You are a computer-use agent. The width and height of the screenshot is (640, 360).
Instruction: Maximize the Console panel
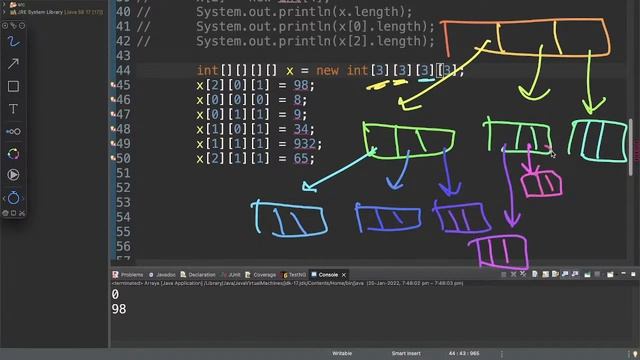633,274
